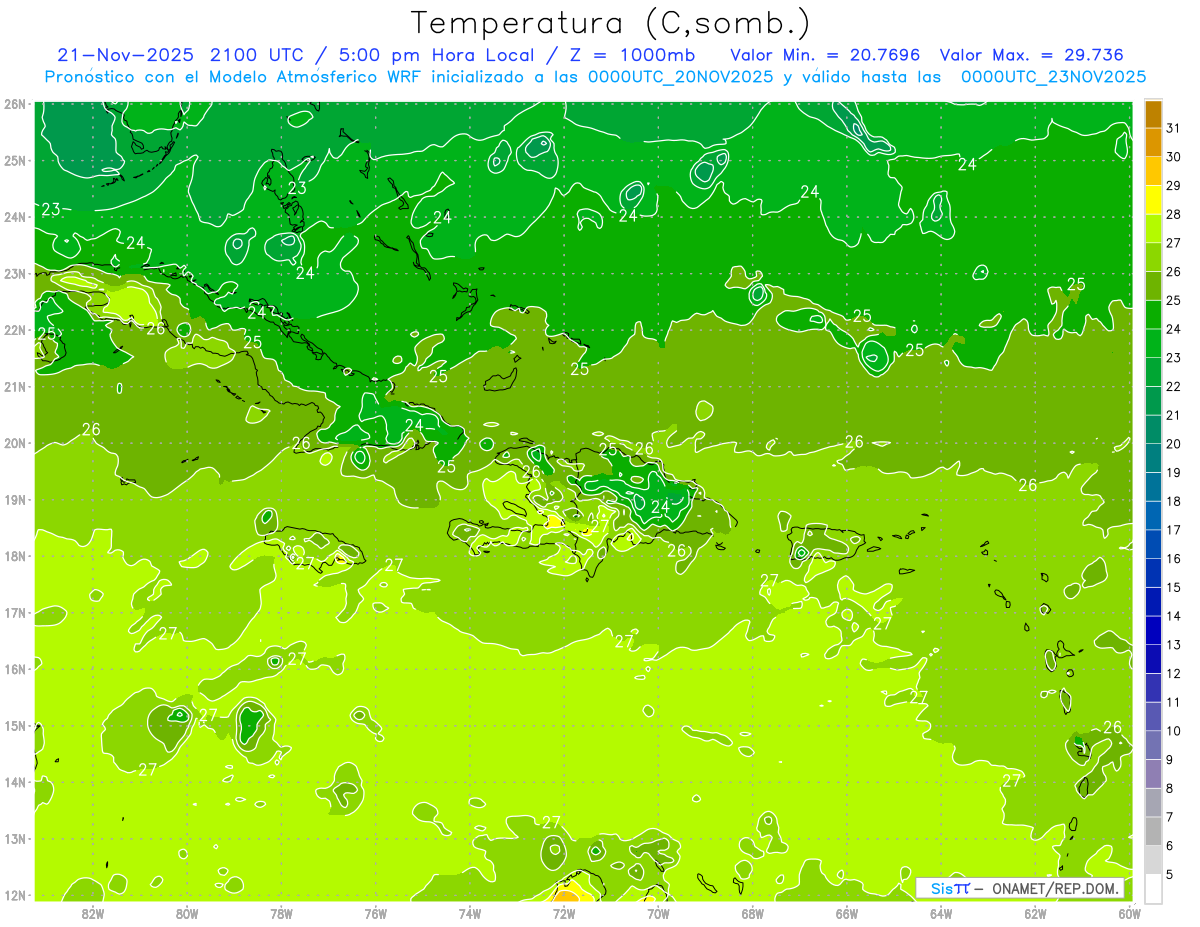Image resolution: width=1200 pixels, height=927 pixels.
Task: Click the color scale label "30"
Action: [1173, 157]
